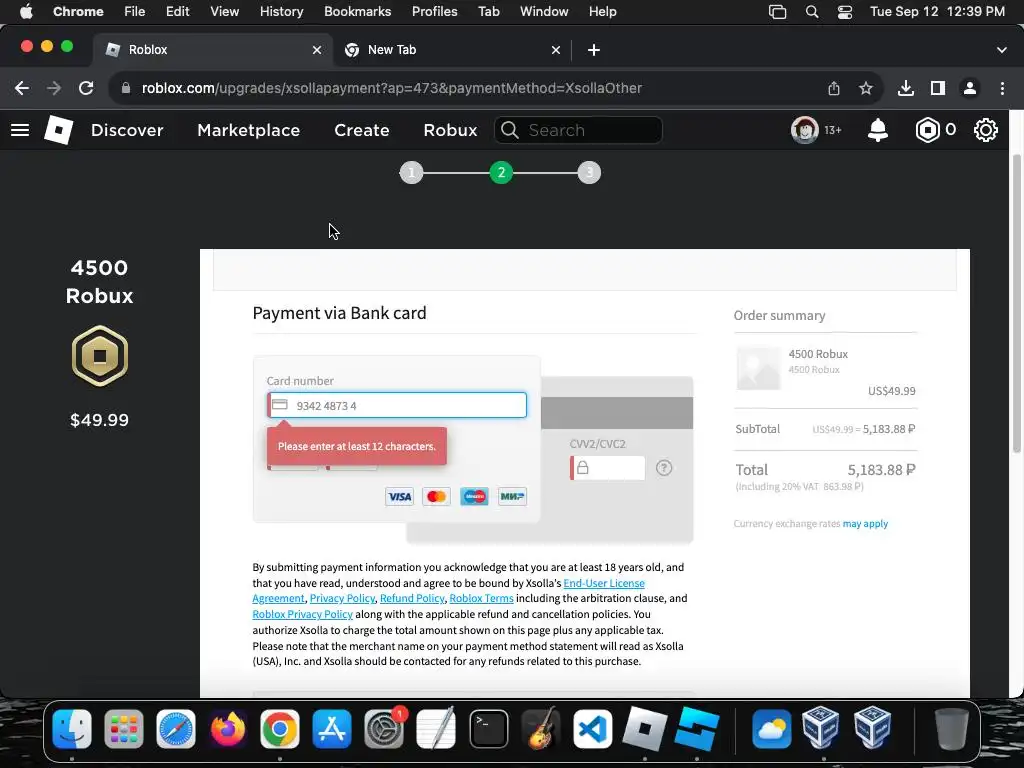Image resolution: width=1024 pixels, height=768 pixels.
Task: Open the Profiles menu
Action: pyautogui.click(x=434, y=12)
